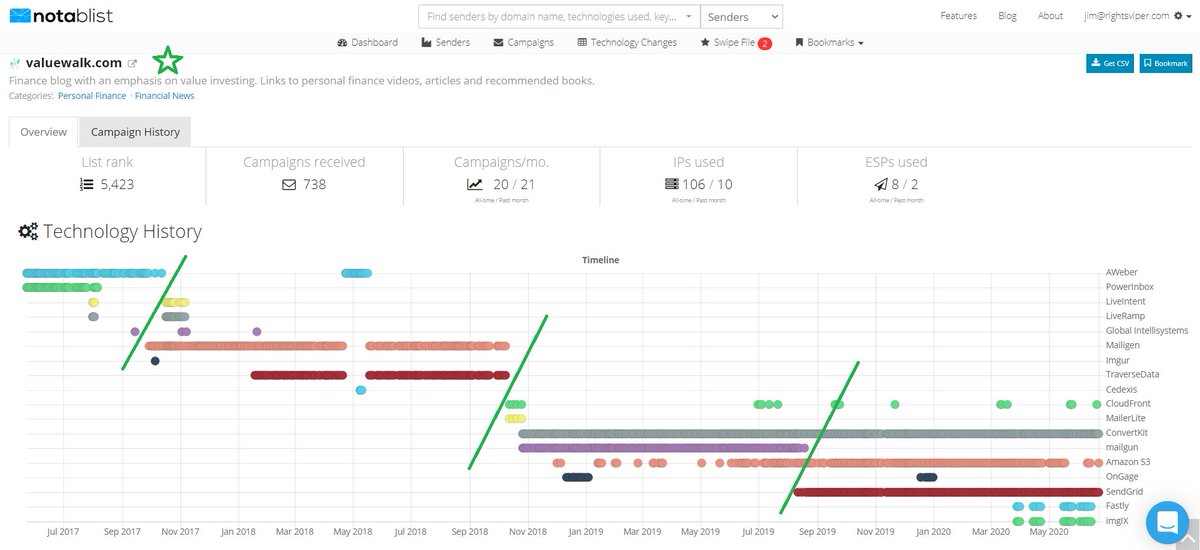
Task: Open the Features page link
Action: pos(959,16)
